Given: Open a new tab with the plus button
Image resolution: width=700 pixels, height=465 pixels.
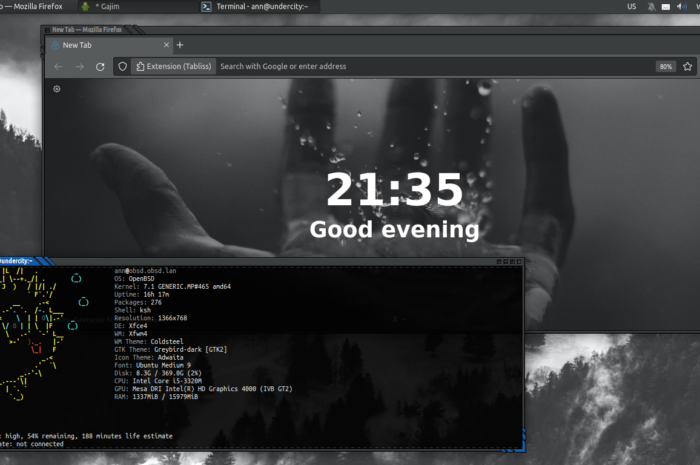Looking at the screenshot, I should point(180,45).
